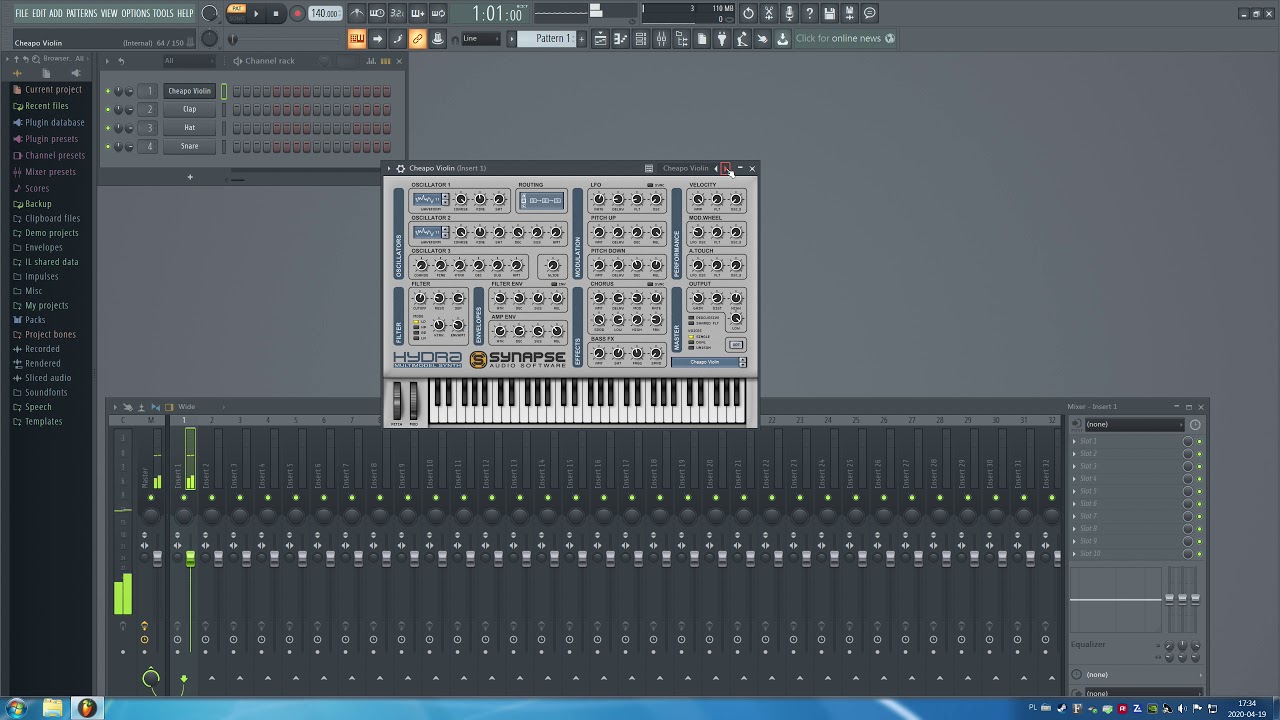This screenshot has height=720, width=1280.
Task: Select the Snare channel button
Action: [189, 146]
